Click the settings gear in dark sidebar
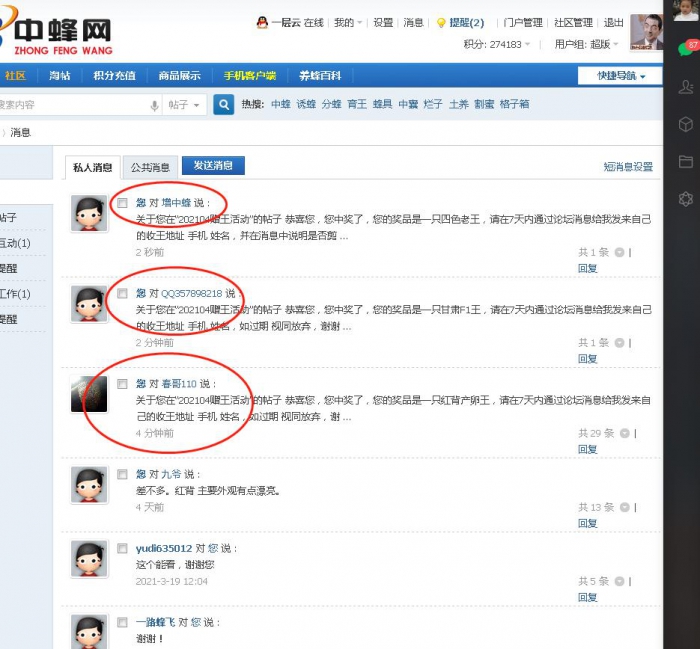The height and width of the screenshot is (649, 700). [686, 198]
